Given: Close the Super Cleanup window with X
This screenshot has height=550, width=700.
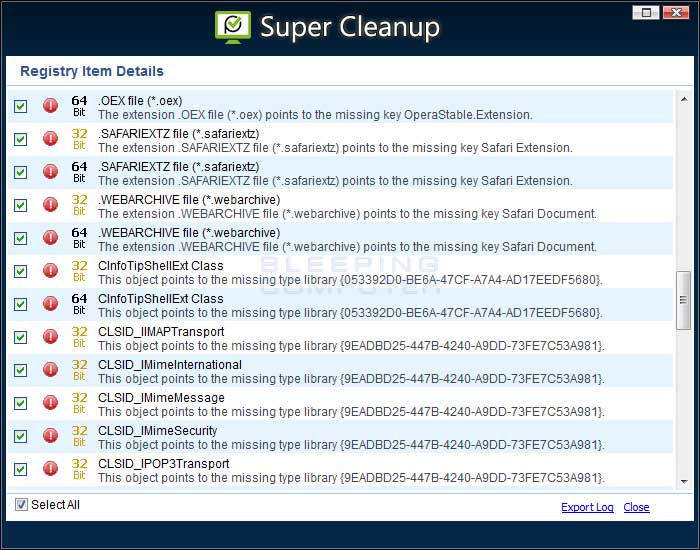Looking at the screenshot, I should coord(675,12).
